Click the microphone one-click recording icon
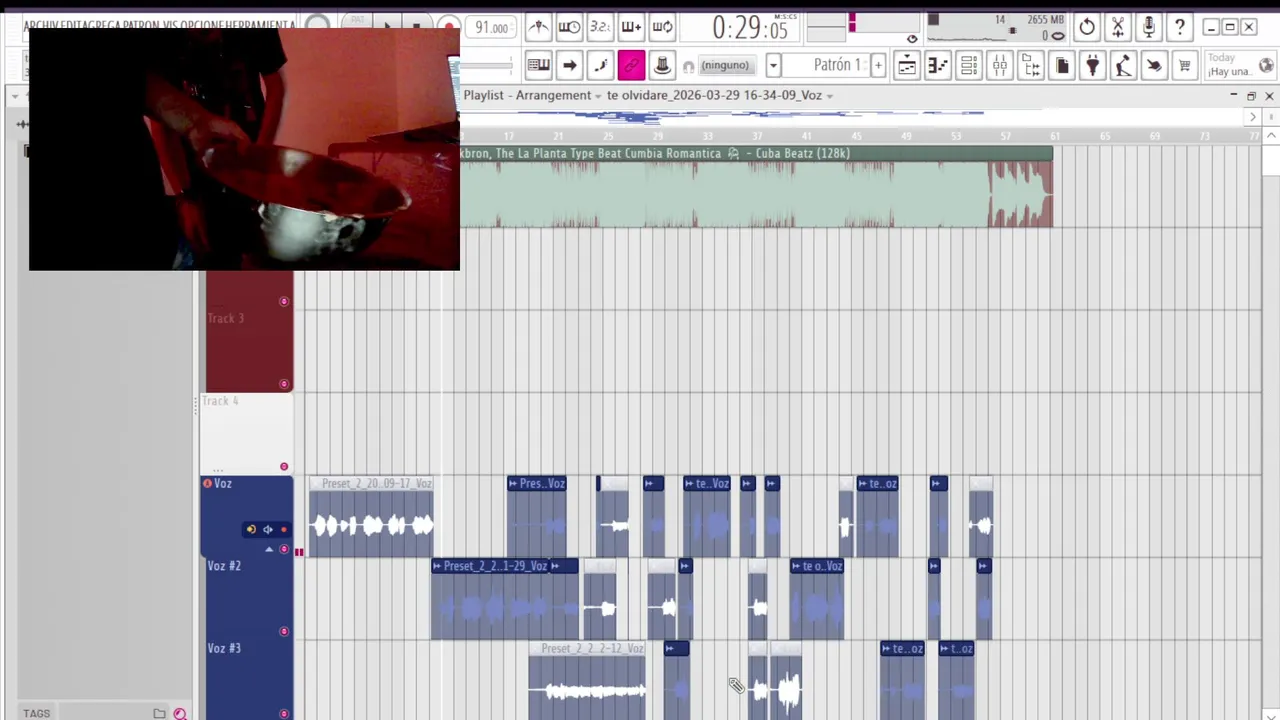Viewport: 1280px width, 720px height. pos(1149,27)
